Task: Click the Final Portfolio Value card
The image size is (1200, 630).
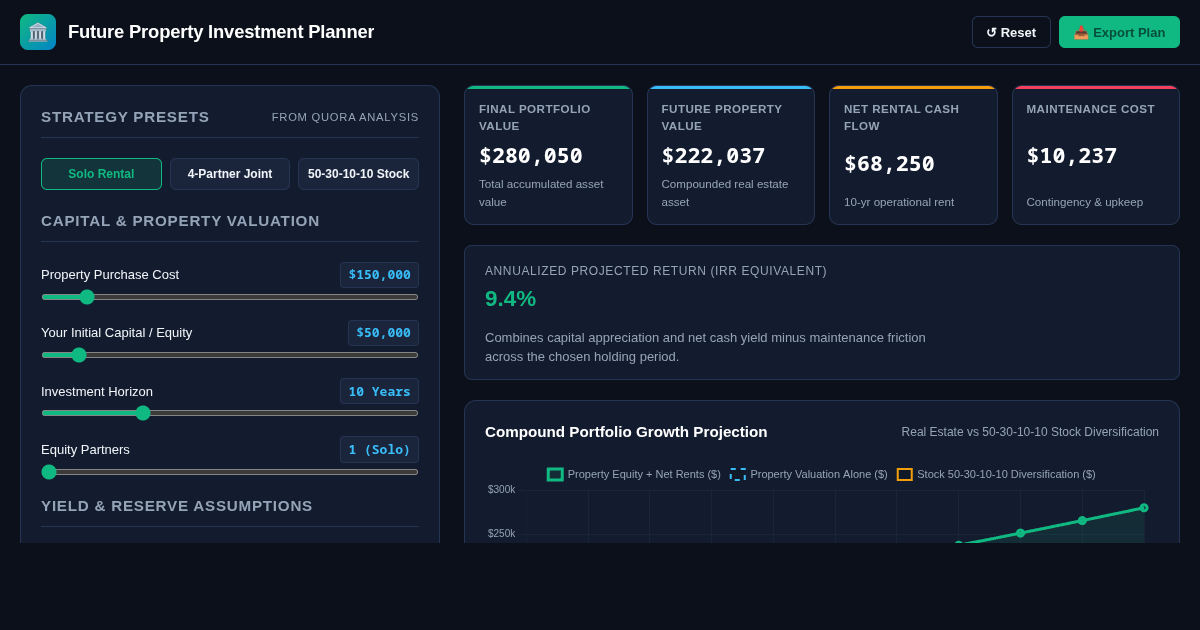Action: point(548,155)
